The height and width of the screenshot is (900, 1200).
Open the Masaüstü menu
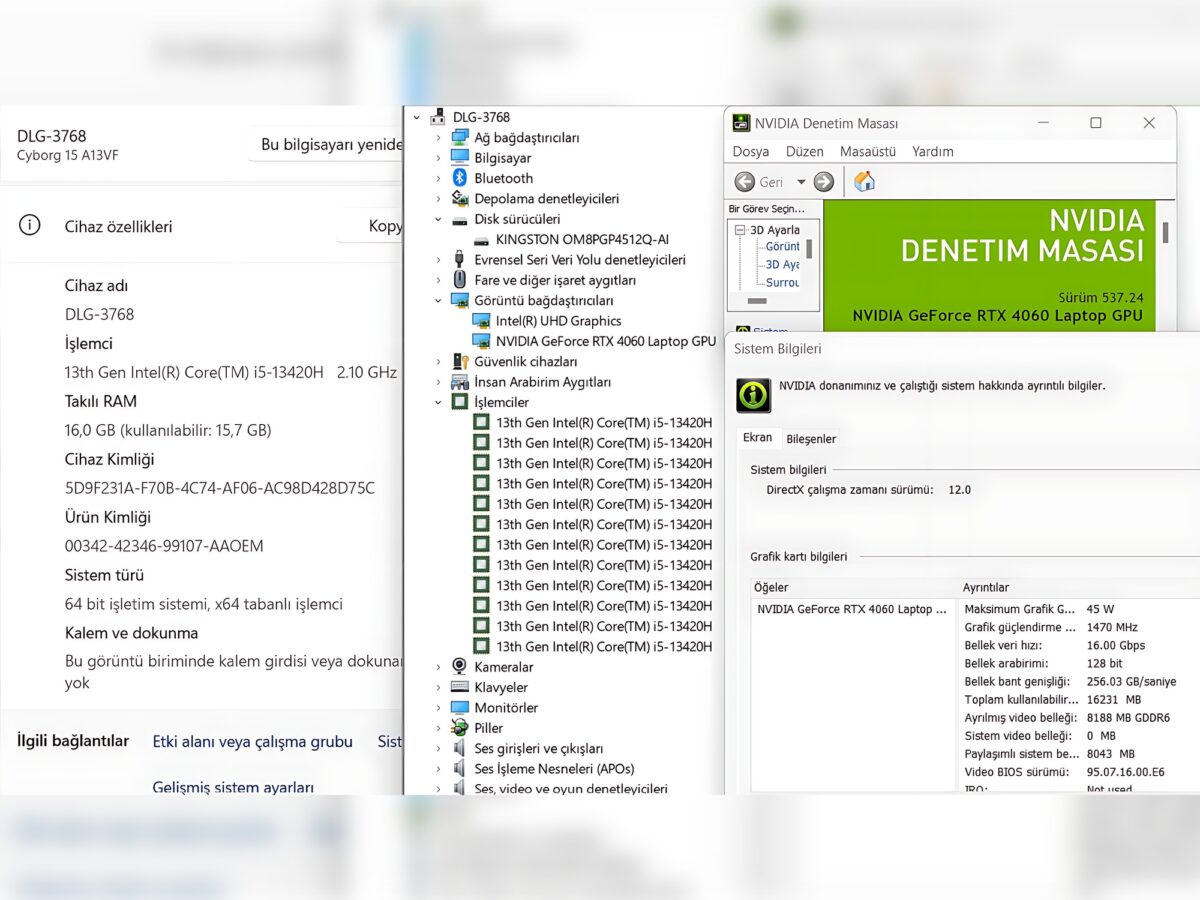pos(868,152)
